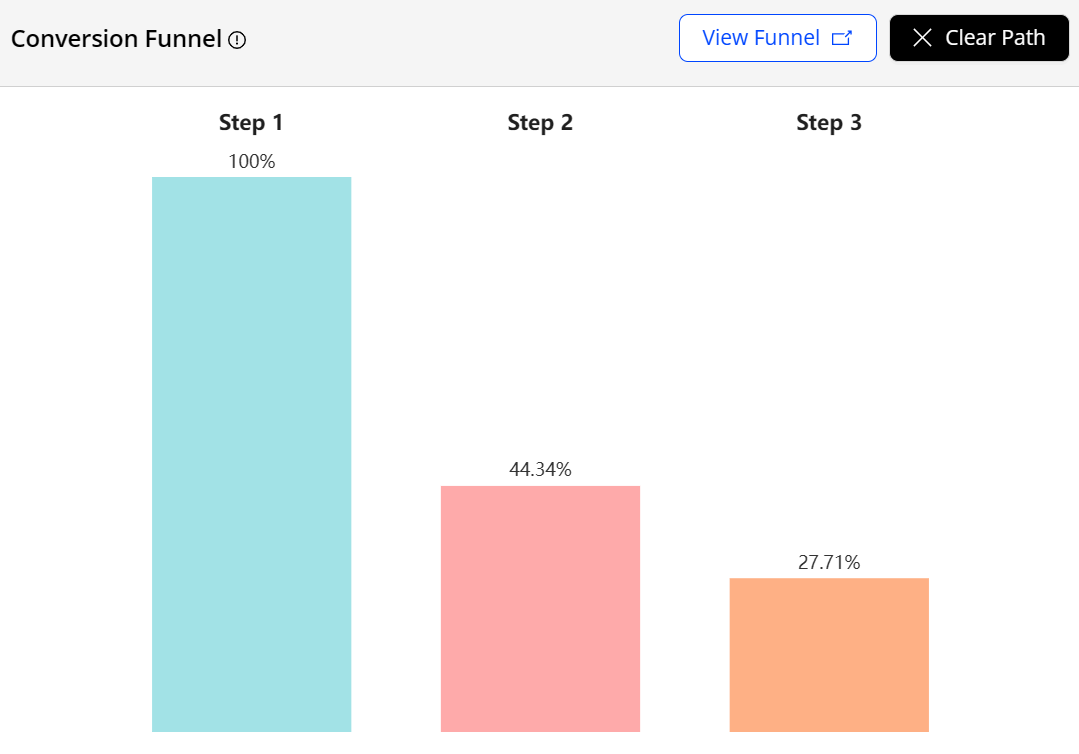The width and height of the screenshot is (1079, 754).
Task: Click the 100% value above Step 1
Action: [x=251, y=161]
